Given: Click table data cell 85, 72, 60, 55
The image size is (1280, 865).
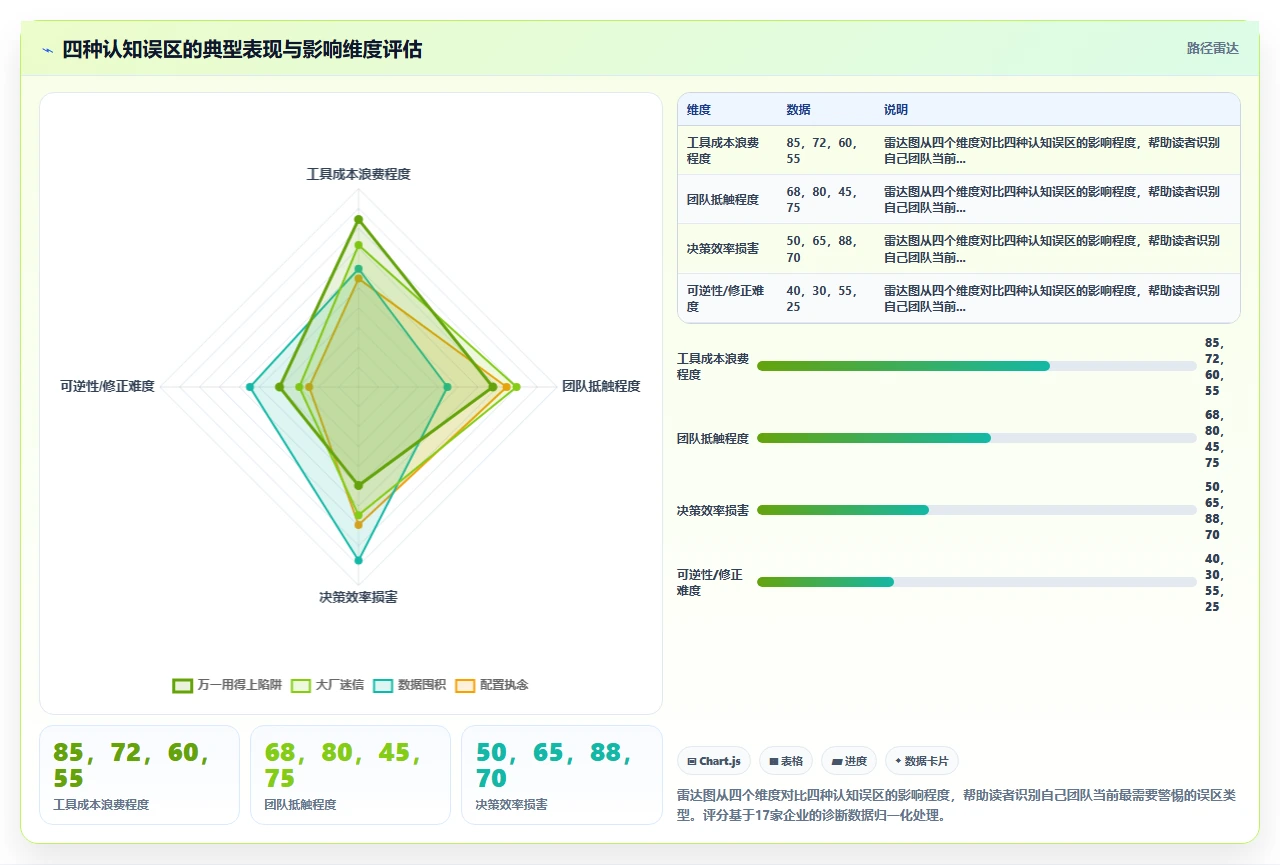Looking at the screenshot, I should [825, 150].
